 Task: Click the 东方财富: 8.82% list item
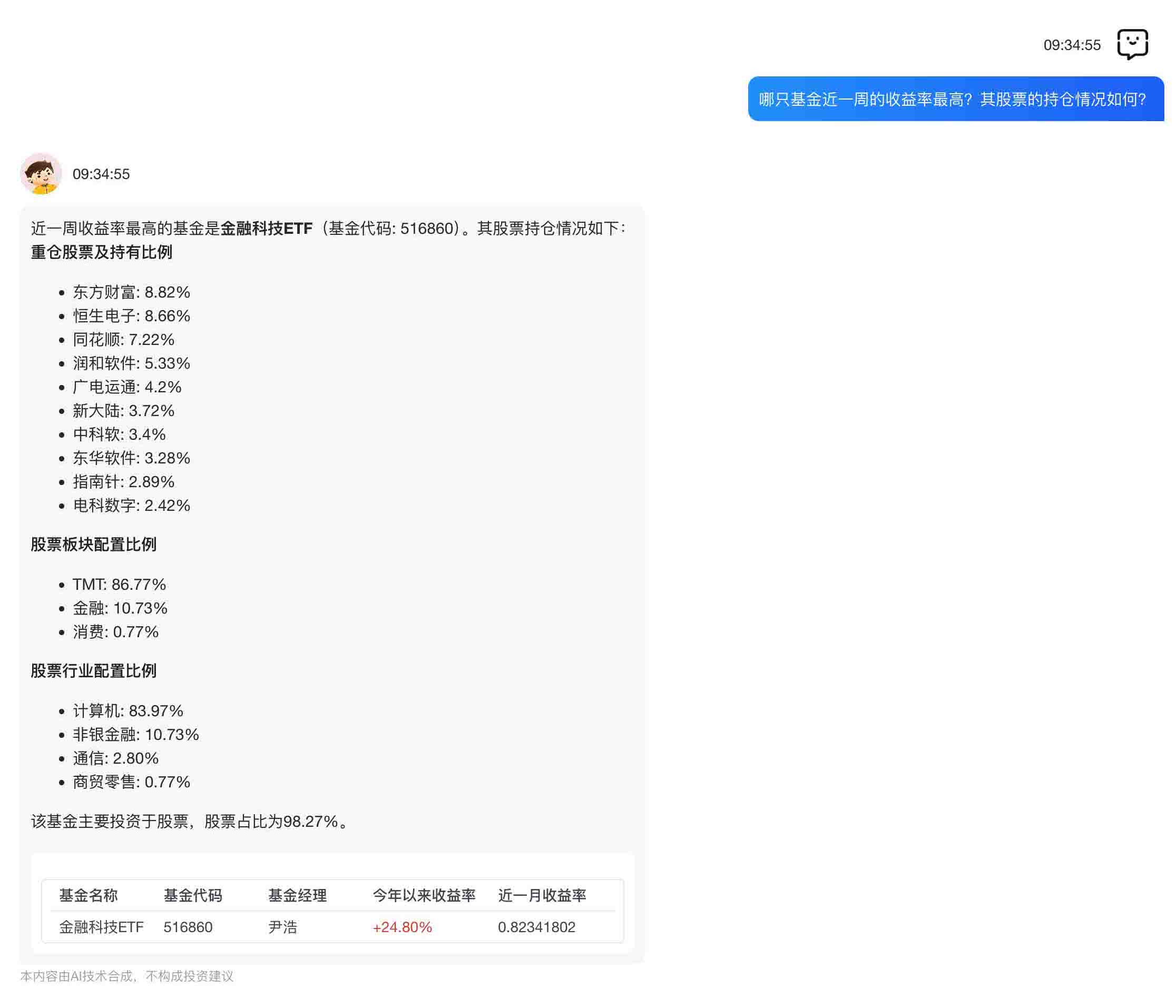coord(131,292)
